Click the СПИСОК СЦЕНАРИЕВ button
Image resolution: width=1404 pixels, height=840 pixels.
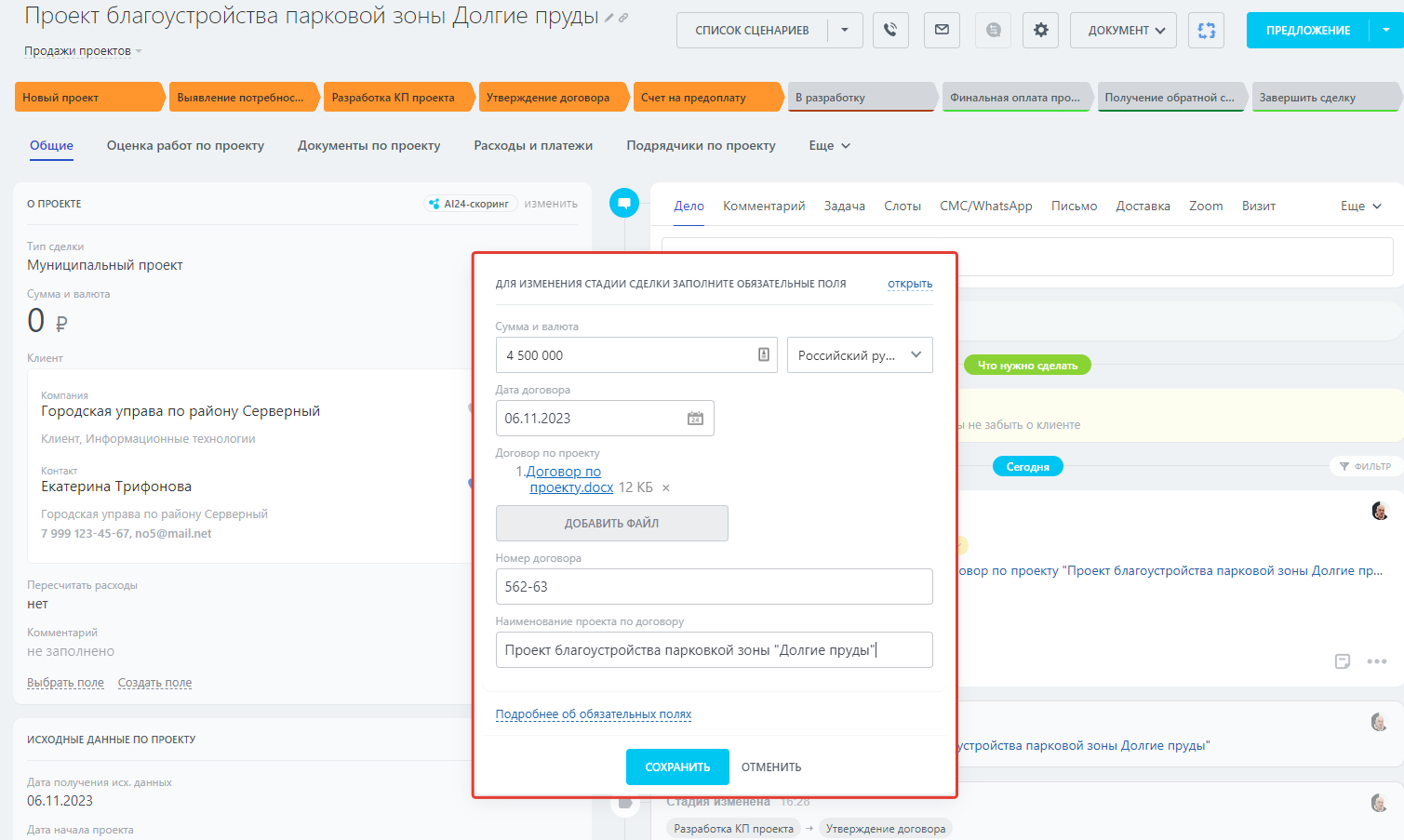click(752, 30)
